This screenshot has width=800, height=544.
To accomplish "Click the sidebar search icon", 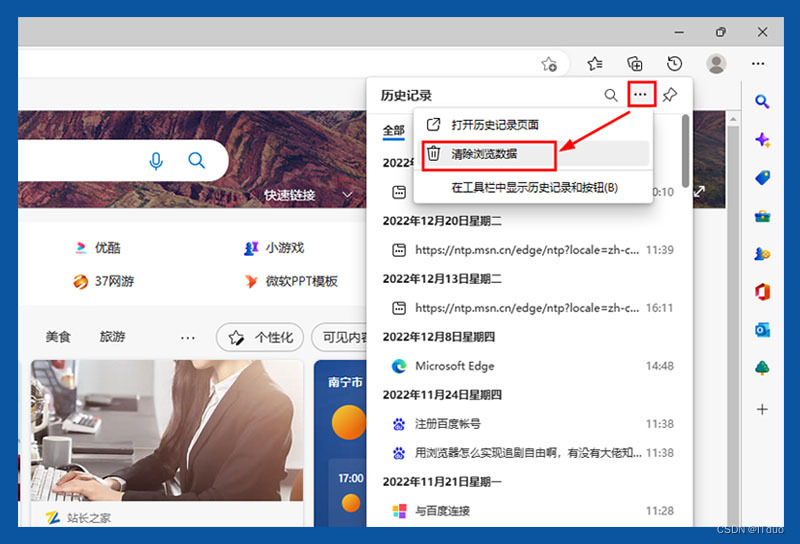I will point(762,102).
